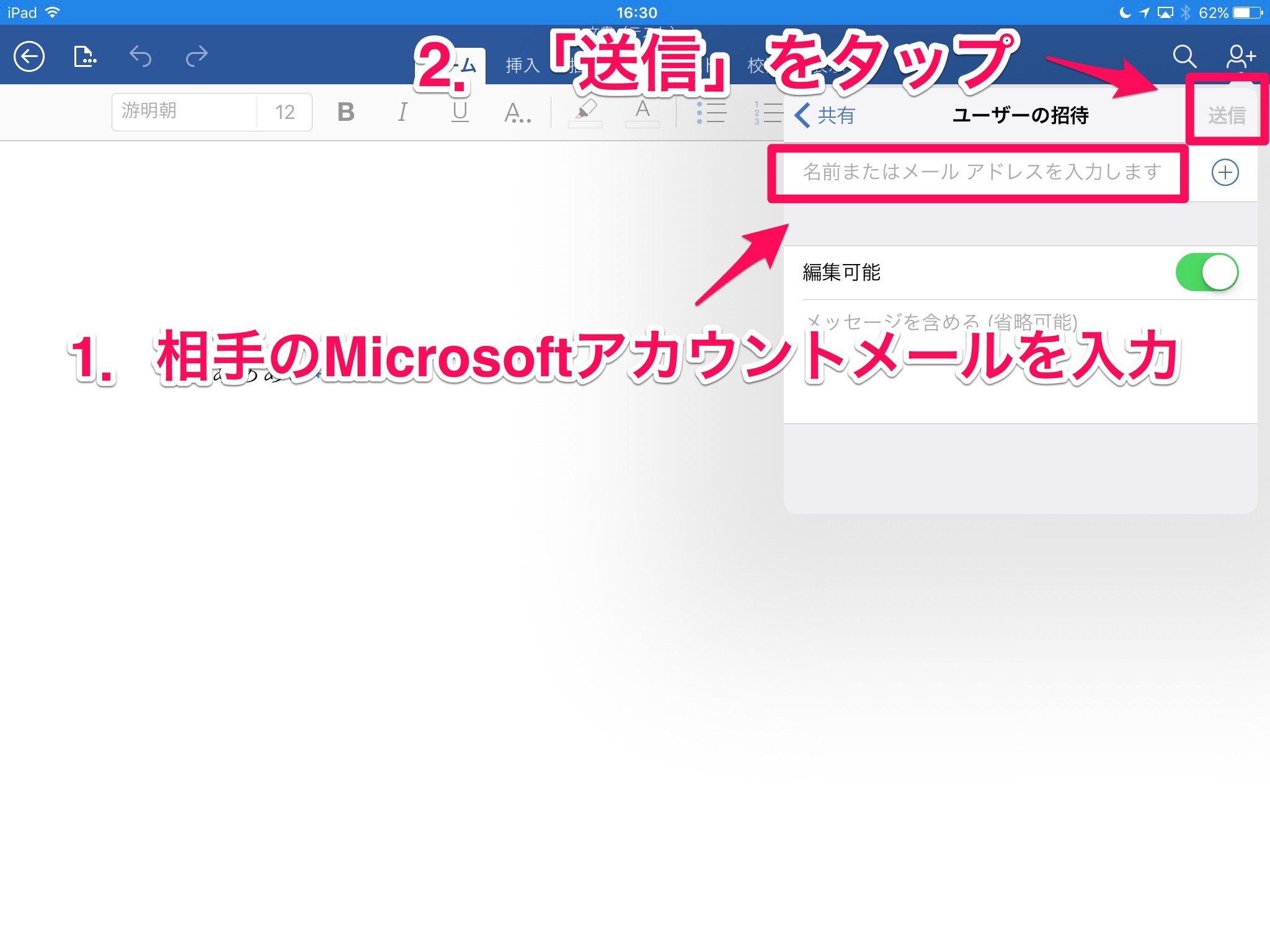Toggle bold formatting B
Image resolution: width=1270 pixels, height=952 pixels.
click(x=346, y=112)
